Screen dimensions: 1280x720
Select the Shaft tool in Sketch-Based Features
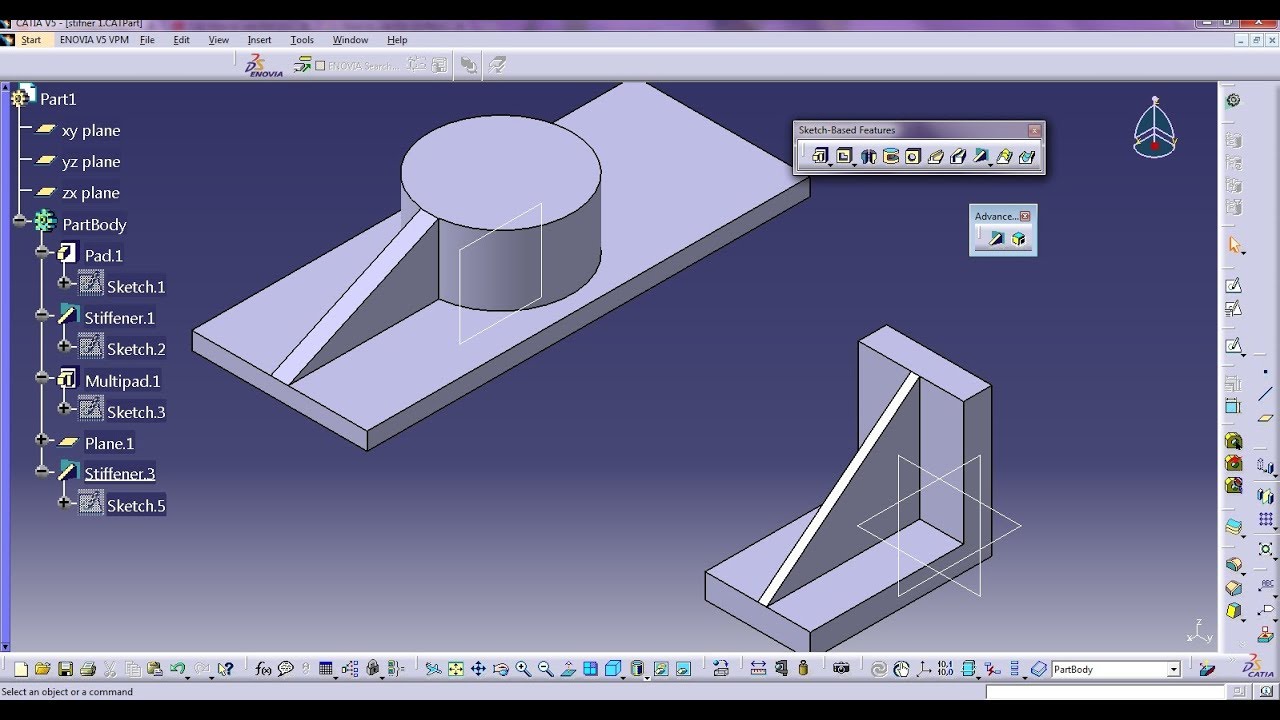869,156
